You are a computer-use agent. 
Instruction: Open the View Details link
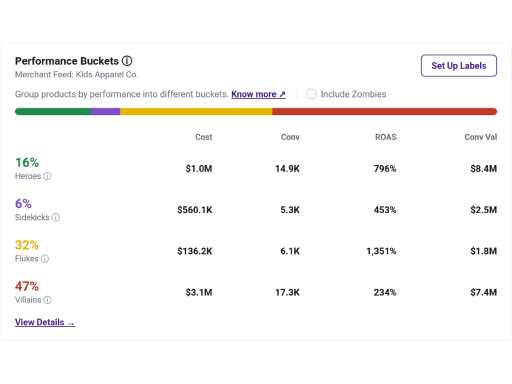(x=45, y=322)
